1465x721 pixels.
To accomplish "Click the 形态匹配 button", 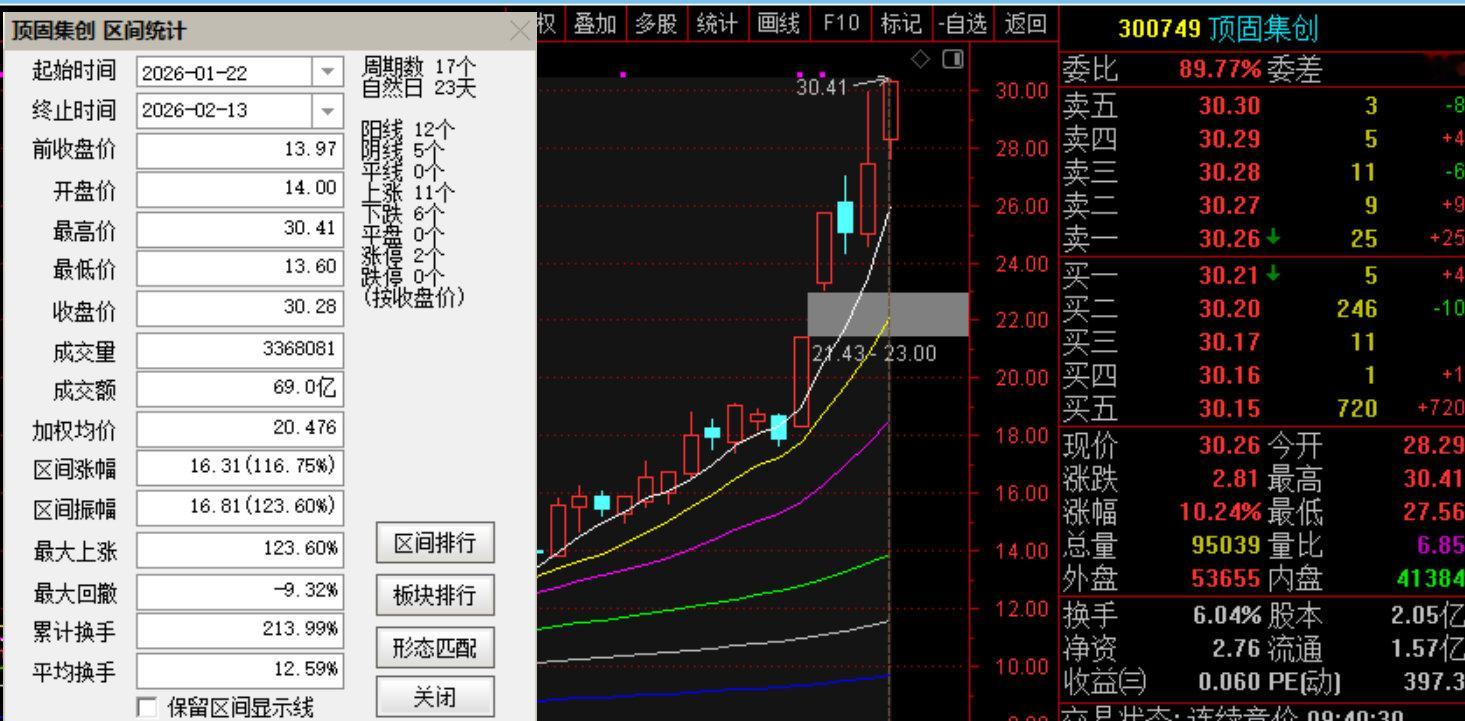I will (435, 649).
